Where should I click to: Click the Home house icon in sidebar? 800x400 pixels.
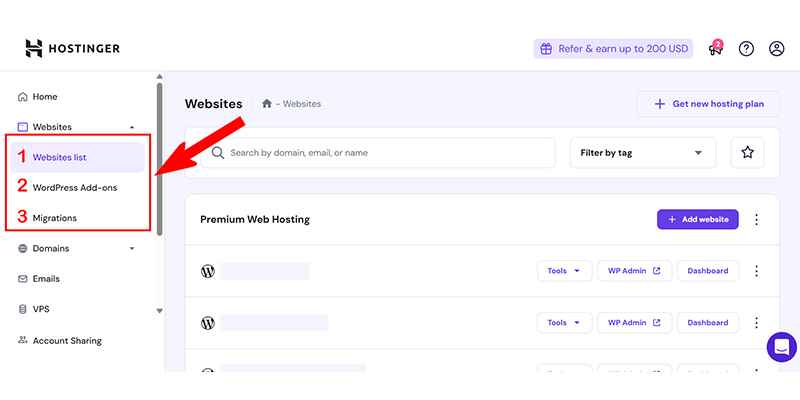[22, 97]
